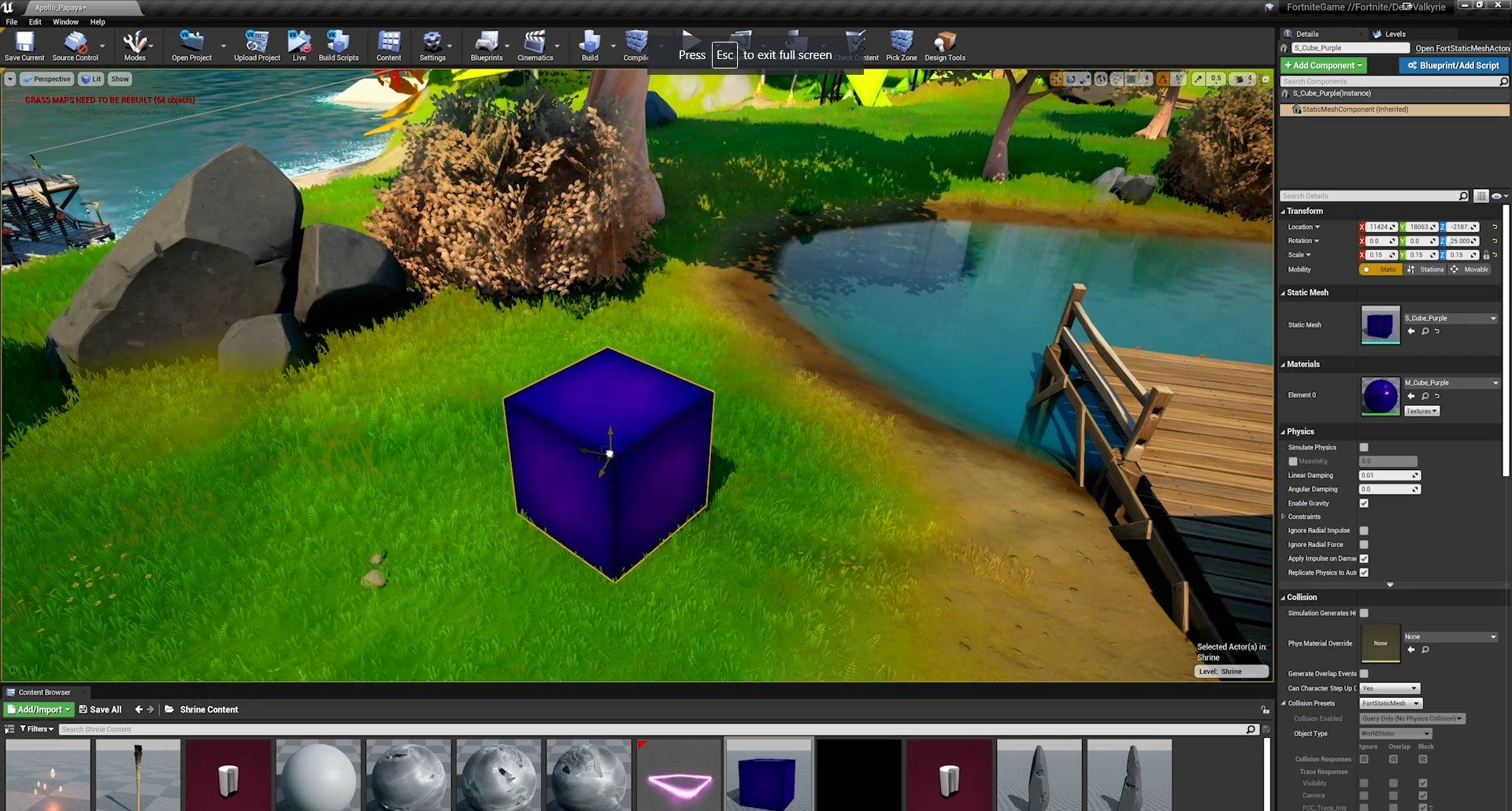Image resolution: width=1512 pixels, height=811 pixels.
Task: Click the Open Project icon
Action: click(191, 46)
